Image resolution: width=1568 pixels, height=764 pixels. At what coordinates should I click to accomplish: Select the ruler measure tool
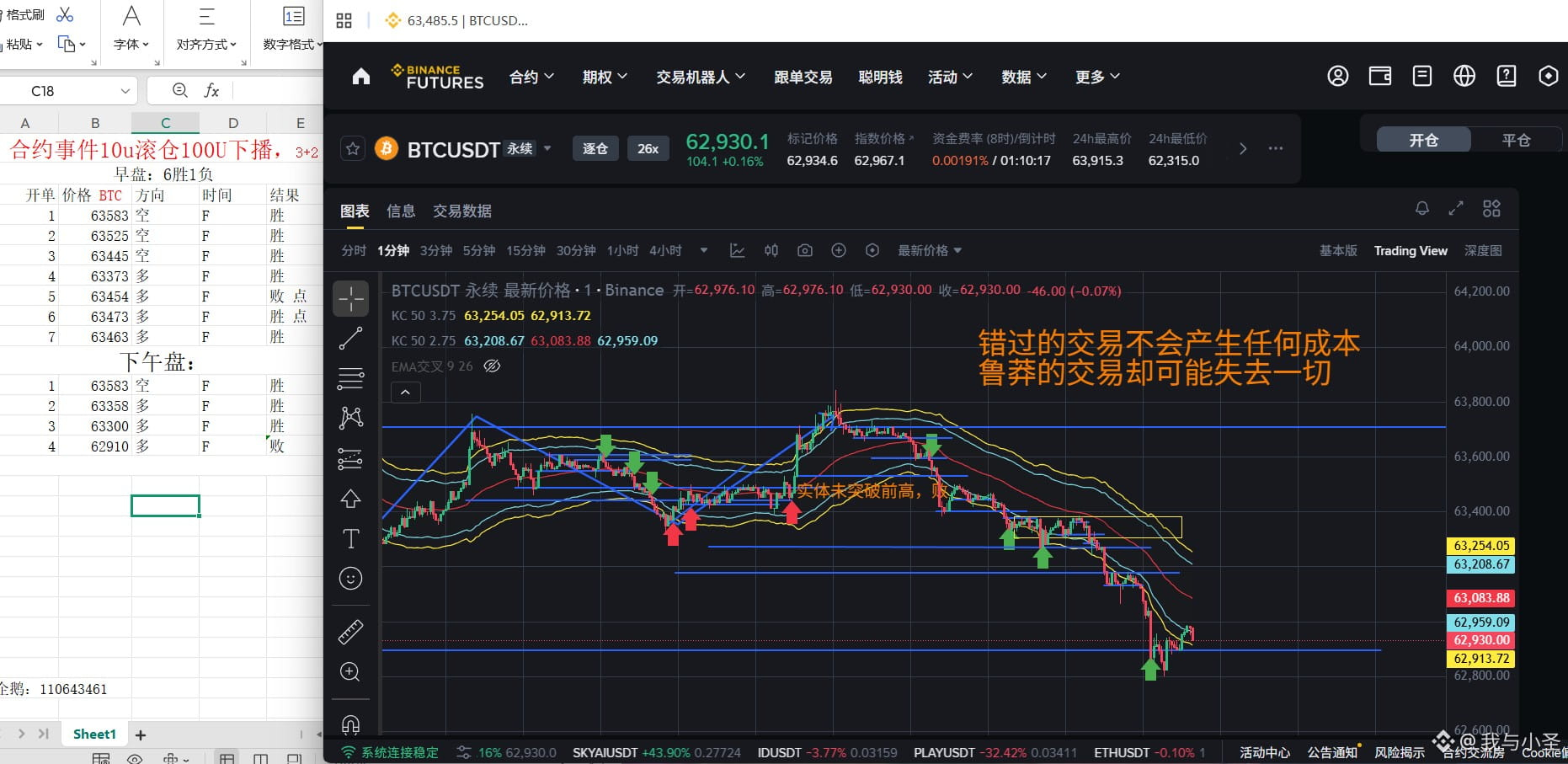point(351,632)
